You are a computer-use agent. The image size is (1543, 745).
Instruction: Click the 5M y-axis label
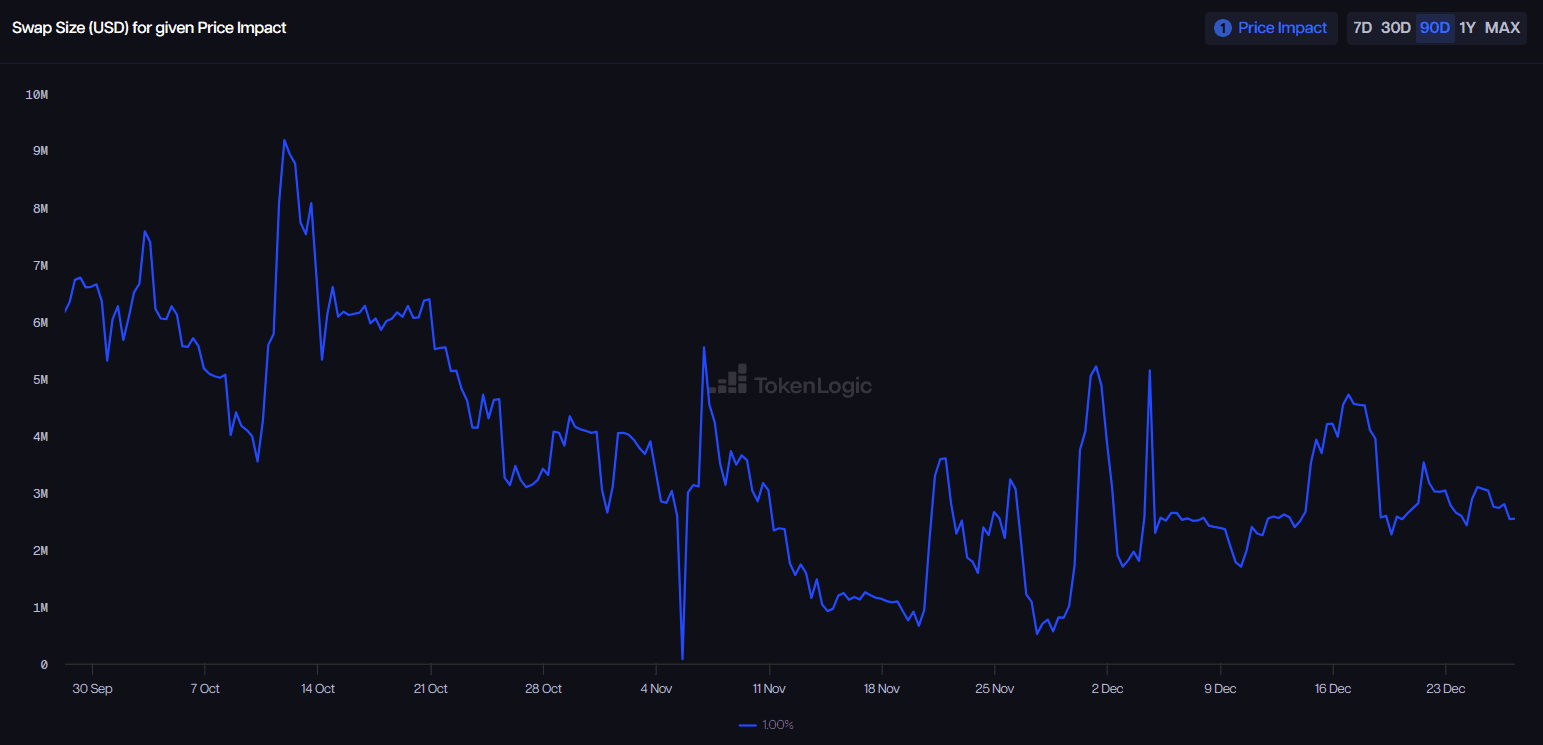tap(37, 380)
